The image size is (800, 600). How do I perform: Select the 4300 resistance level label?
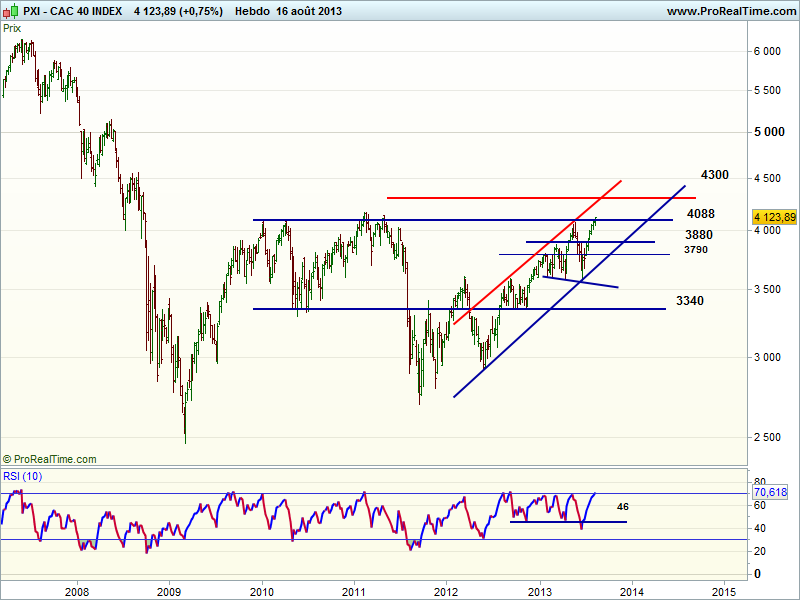pos(714,175)
